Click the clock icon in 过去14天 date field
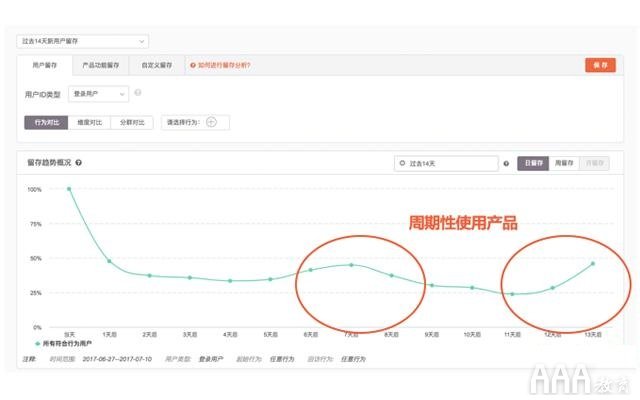The image size is (640, 400). [402, 162]
